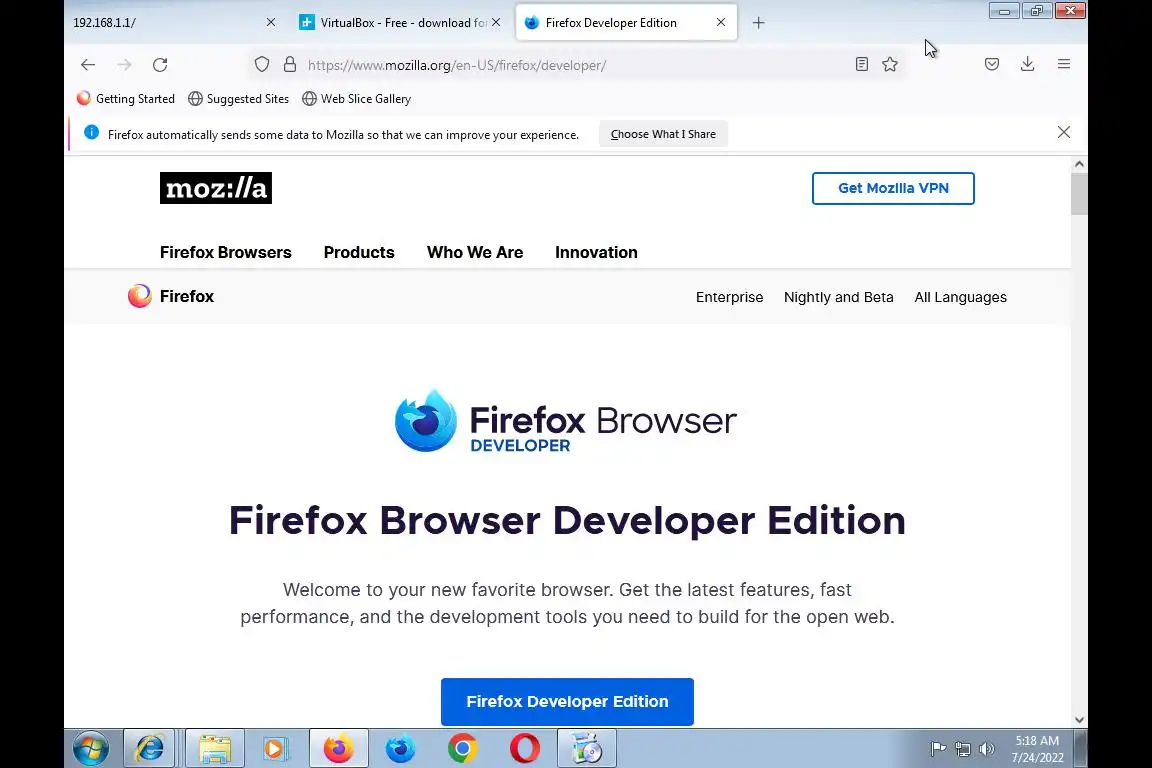Click the Firefox taskbar icon
Viewport: 1152px width, 768px height.
[339, 749]
